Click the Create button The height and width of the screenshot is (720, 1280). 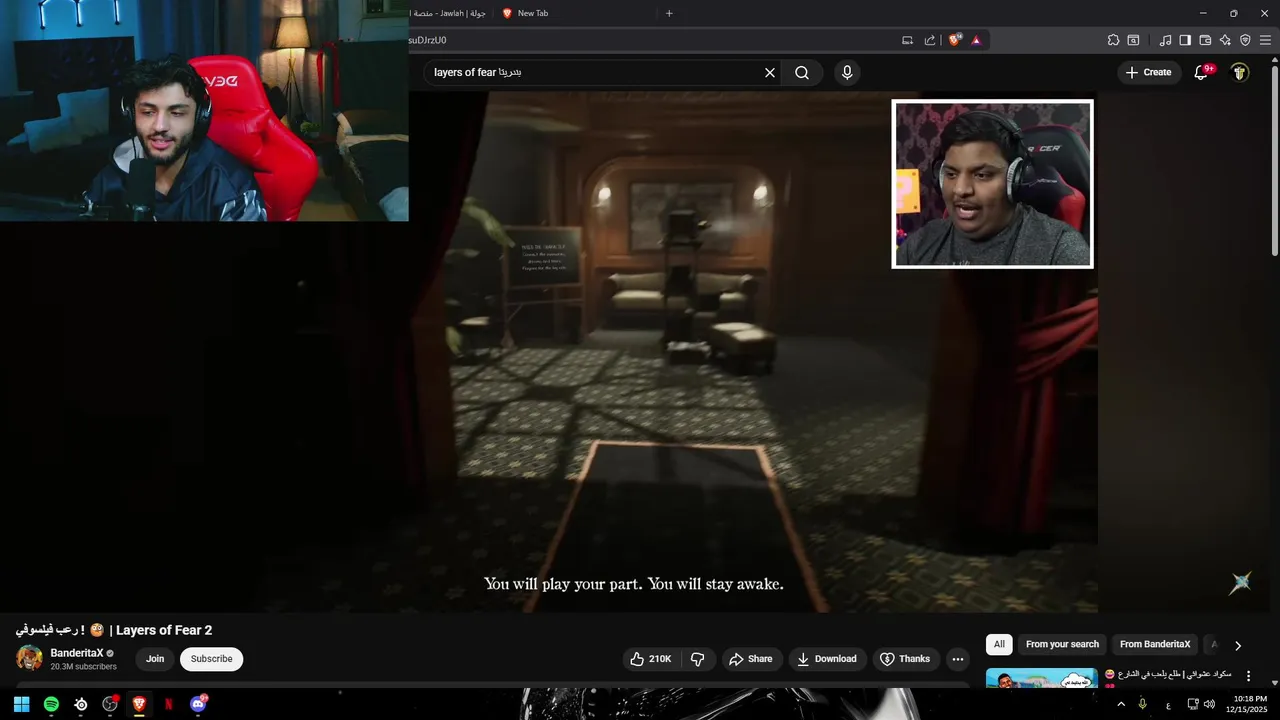tap(1149, 72)
